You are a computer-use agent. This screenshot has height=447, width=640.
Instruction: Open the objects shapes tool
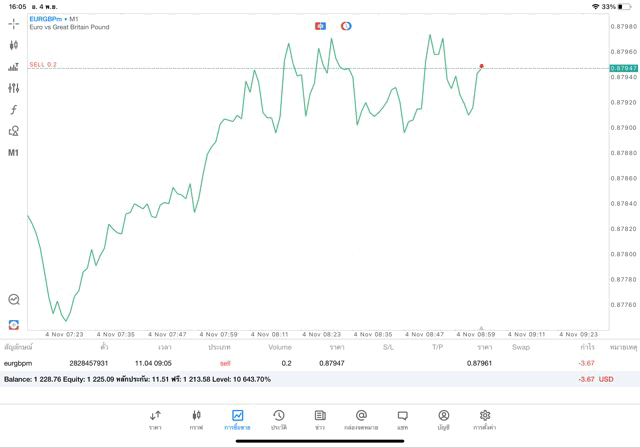coord(13,131)
